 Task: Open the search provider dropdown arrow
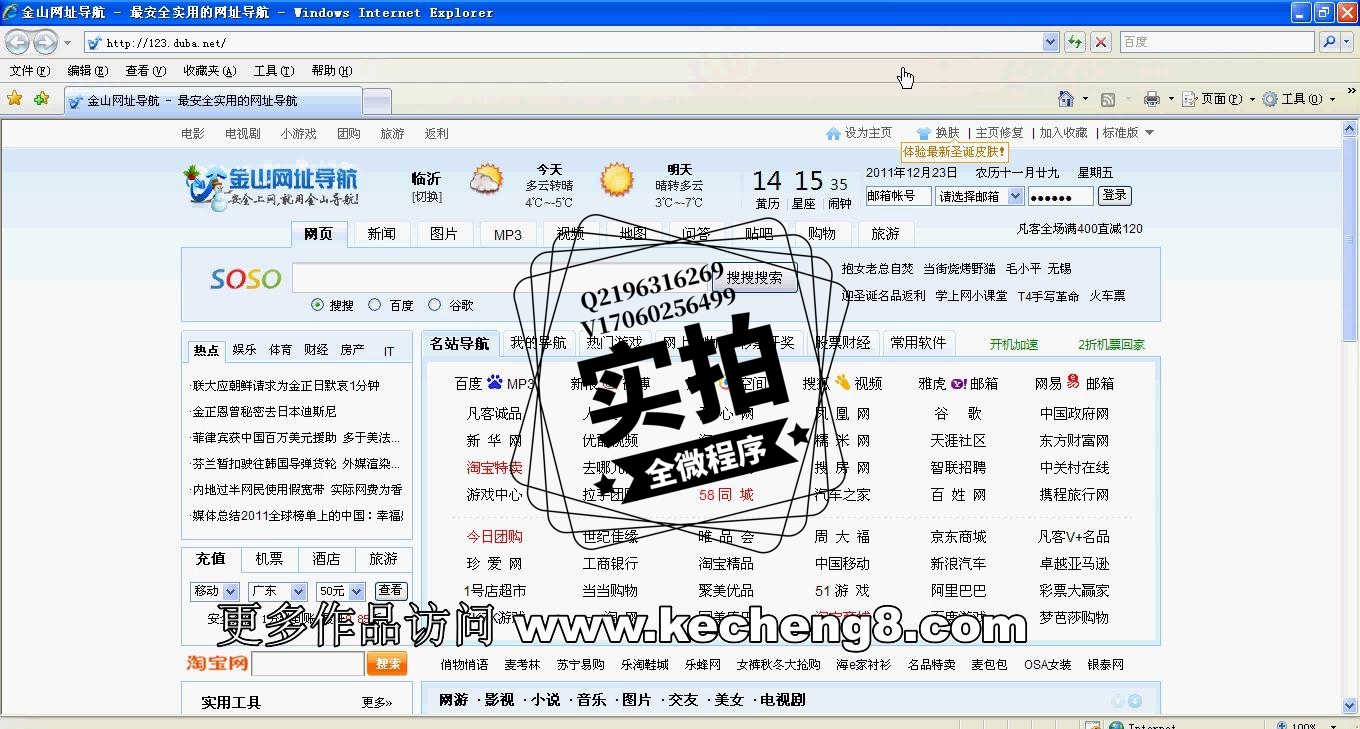1346,42
